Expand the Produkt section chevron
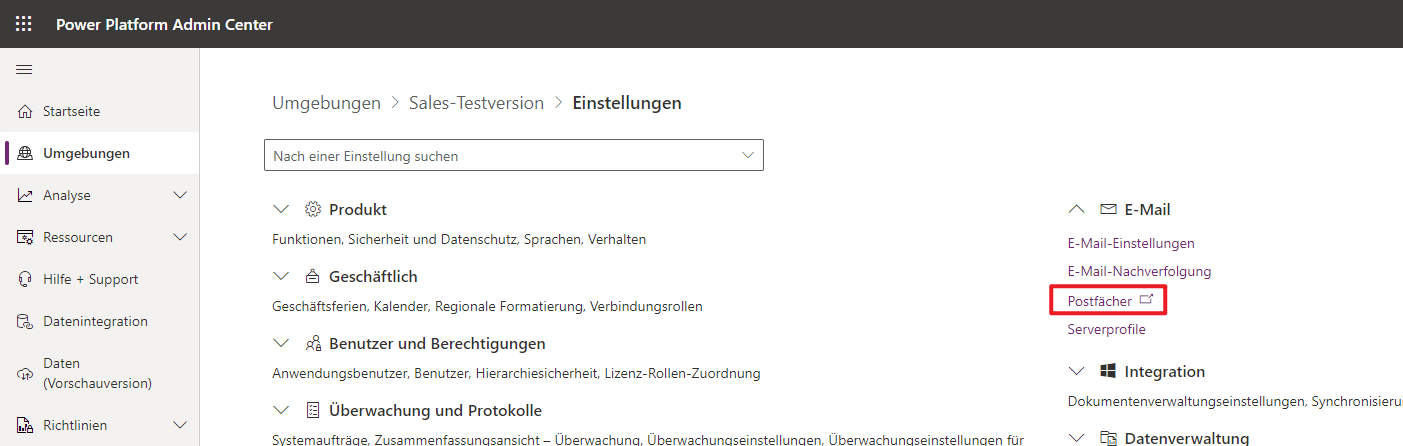 coord(281,209)
